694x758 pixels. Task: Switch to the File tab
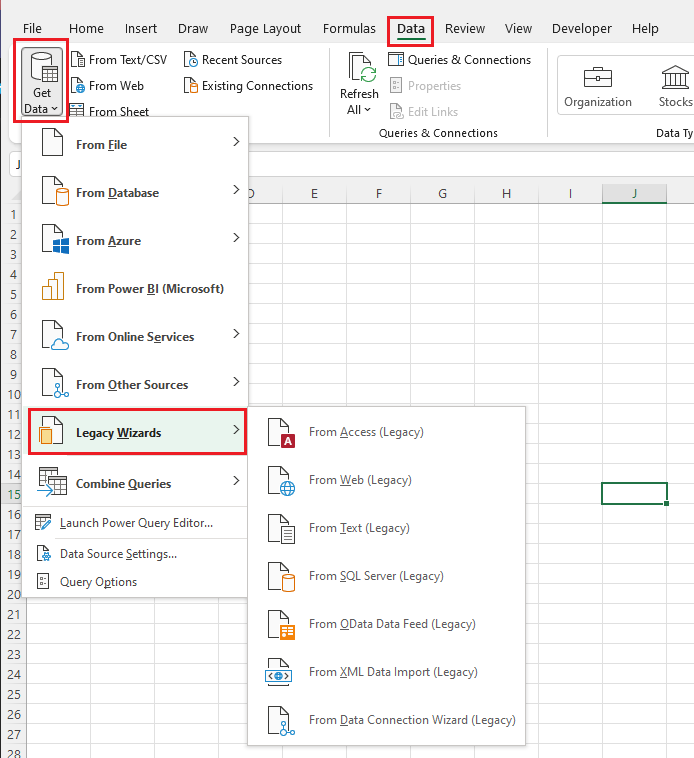point(32,29)
